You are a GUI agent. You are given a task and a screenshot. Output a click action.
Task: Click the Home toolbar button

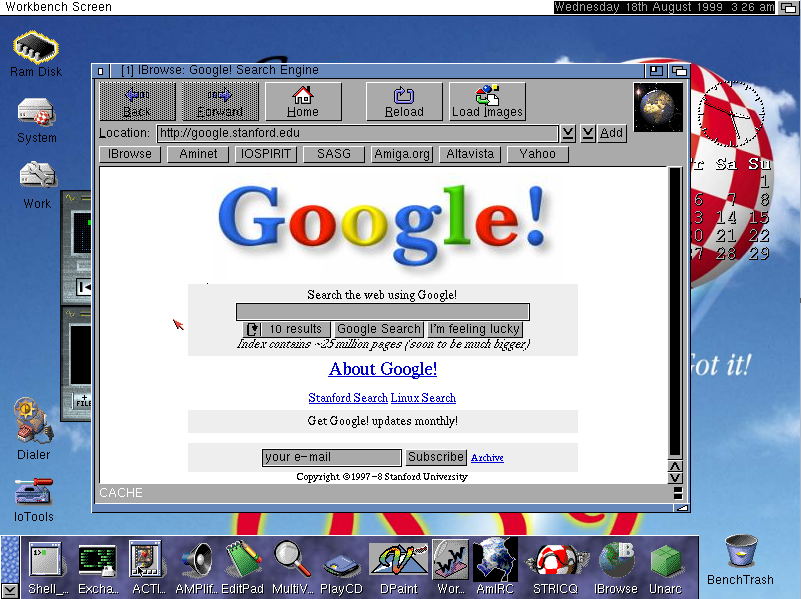click(303, 102)
